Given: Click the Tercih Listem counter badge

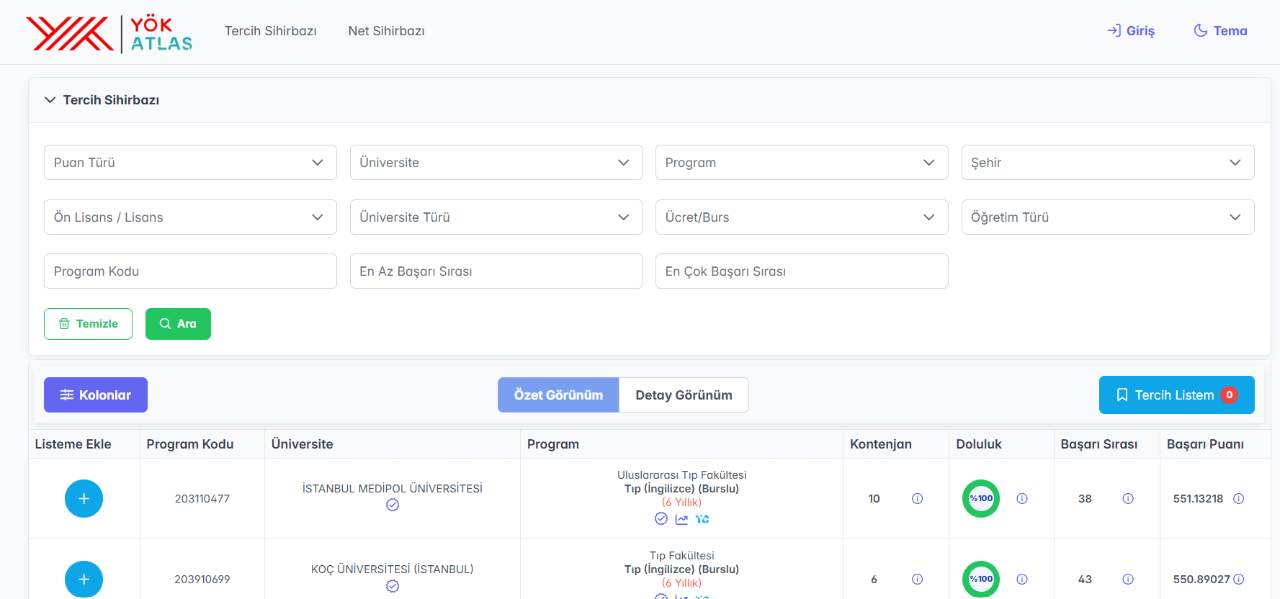Looking at the screenshot, I should [x=1228, y=395].
